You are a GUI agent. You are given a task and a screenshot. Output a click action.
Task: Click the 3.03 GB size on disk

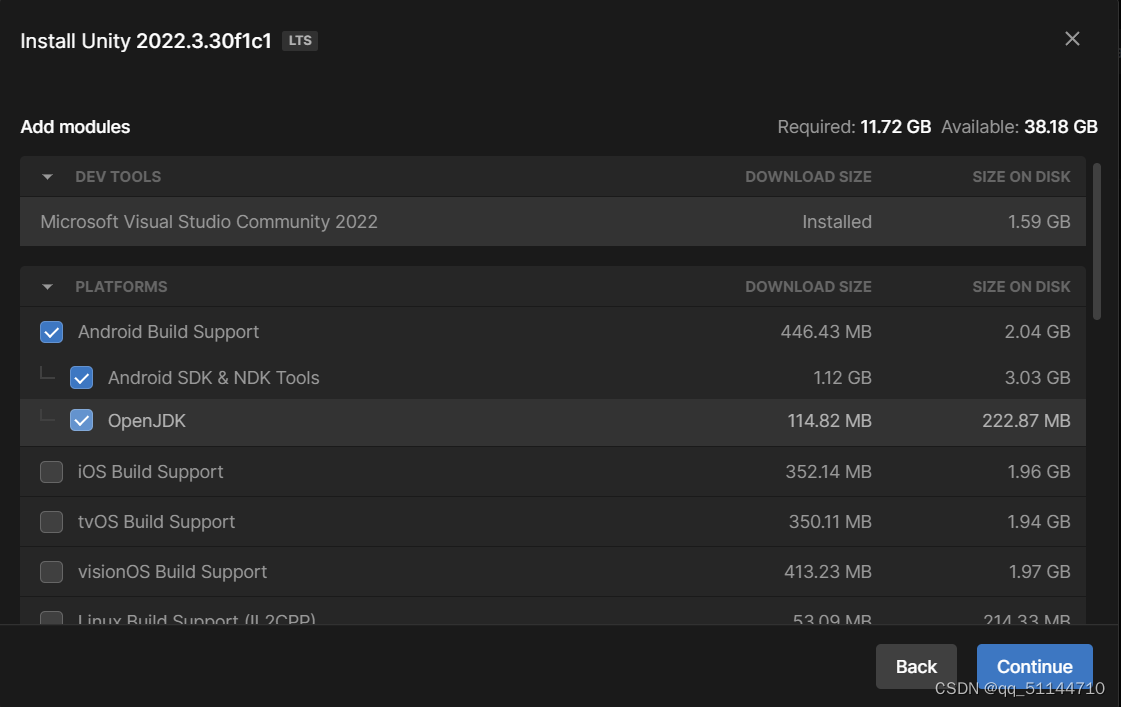[x=1037, y=377]
